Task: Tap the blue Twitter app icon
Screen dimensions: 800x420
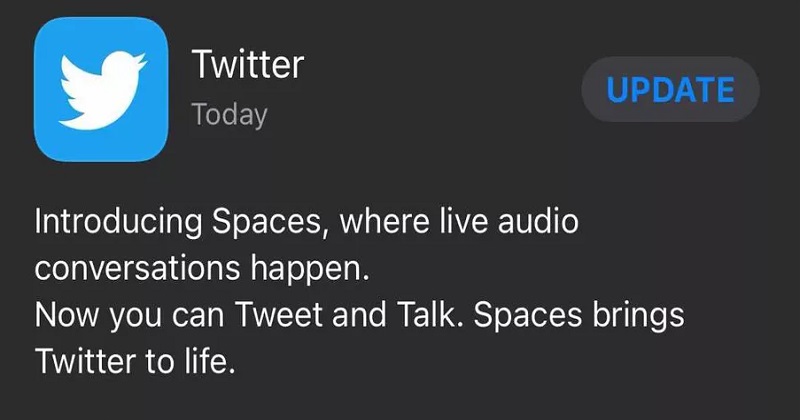Action: [x=101, y=89]
